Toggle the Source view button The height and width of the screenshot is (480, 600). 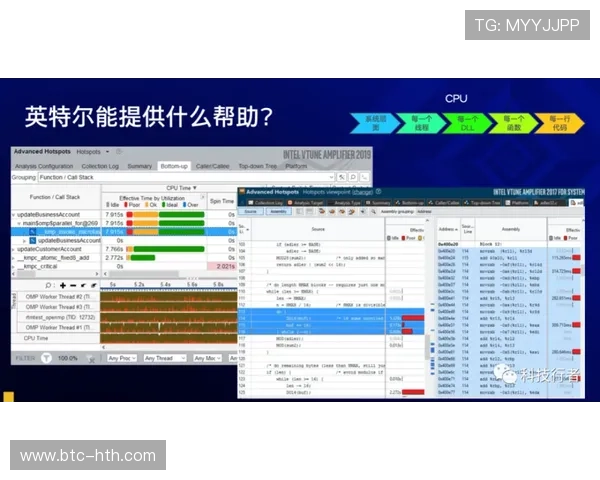[x=251, y=211]
